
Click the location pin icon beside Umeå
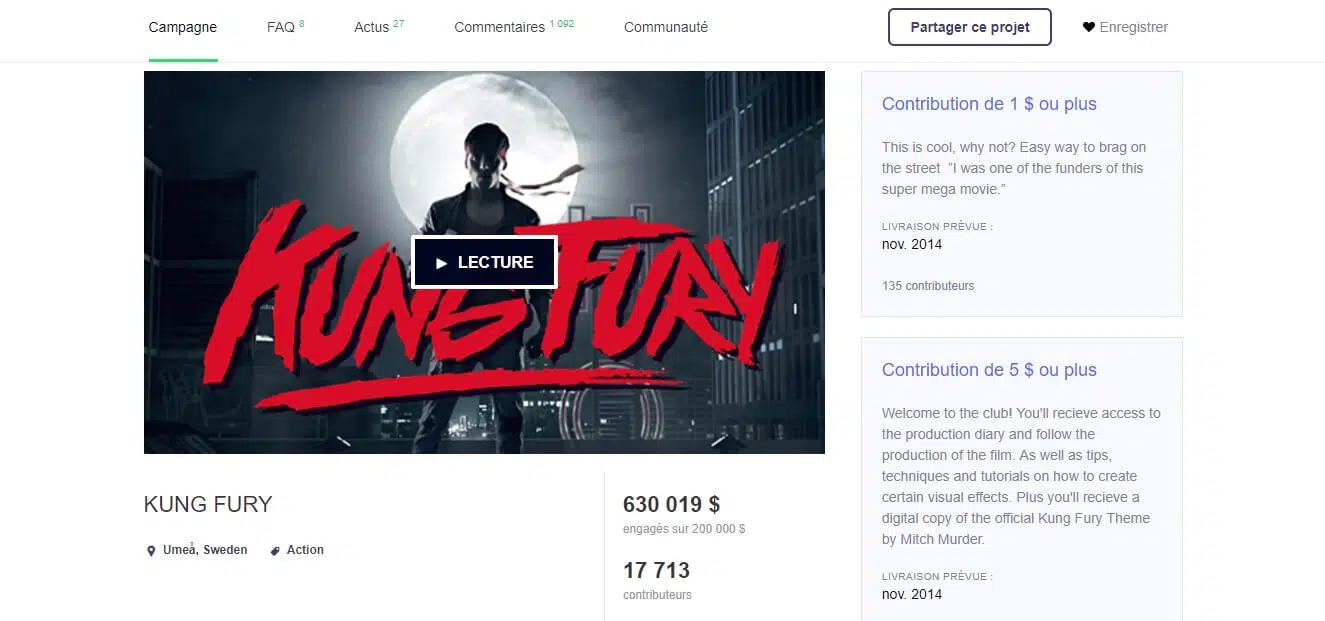(151, 550)
